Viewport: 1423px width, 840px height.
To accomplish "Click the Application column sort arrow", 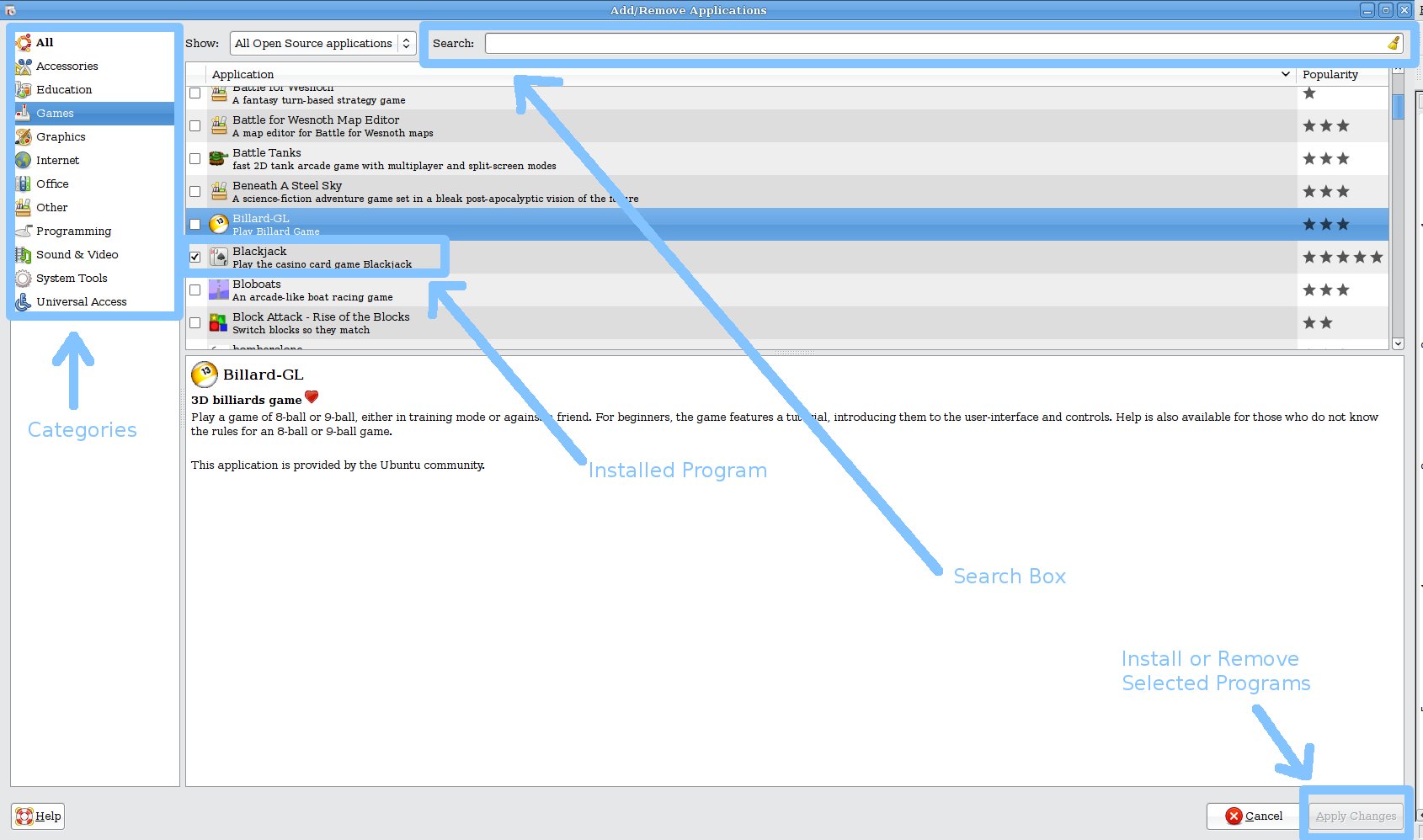I will pos(1285,74).
